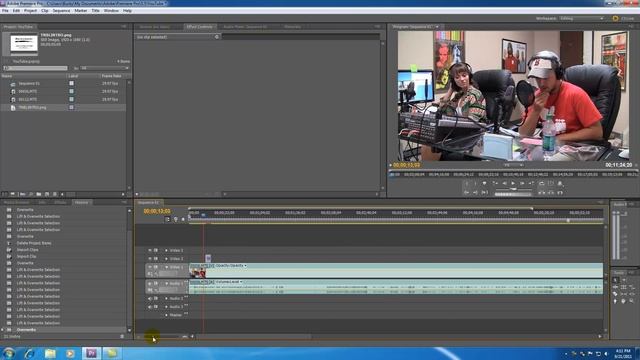Collapse the Audio 1 track
The width and height of the screenshot is (640, 360).
click(x=166, y=283)
